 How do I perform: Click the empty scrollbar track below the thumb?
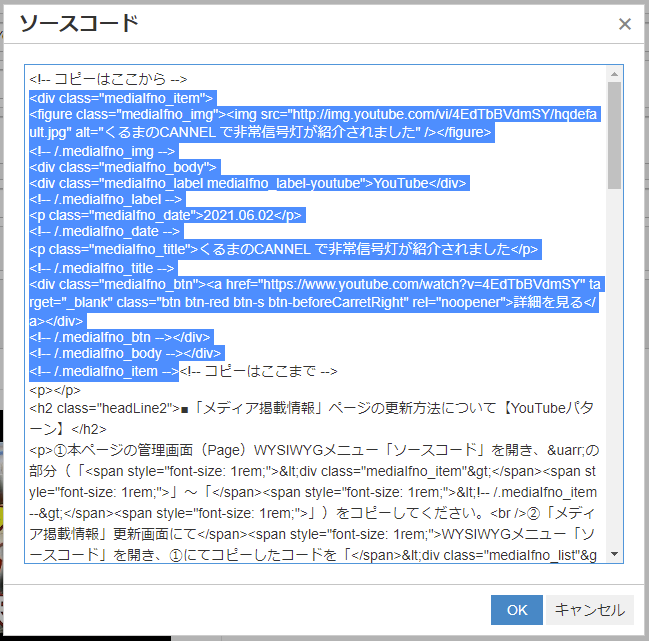coord(614,380)
